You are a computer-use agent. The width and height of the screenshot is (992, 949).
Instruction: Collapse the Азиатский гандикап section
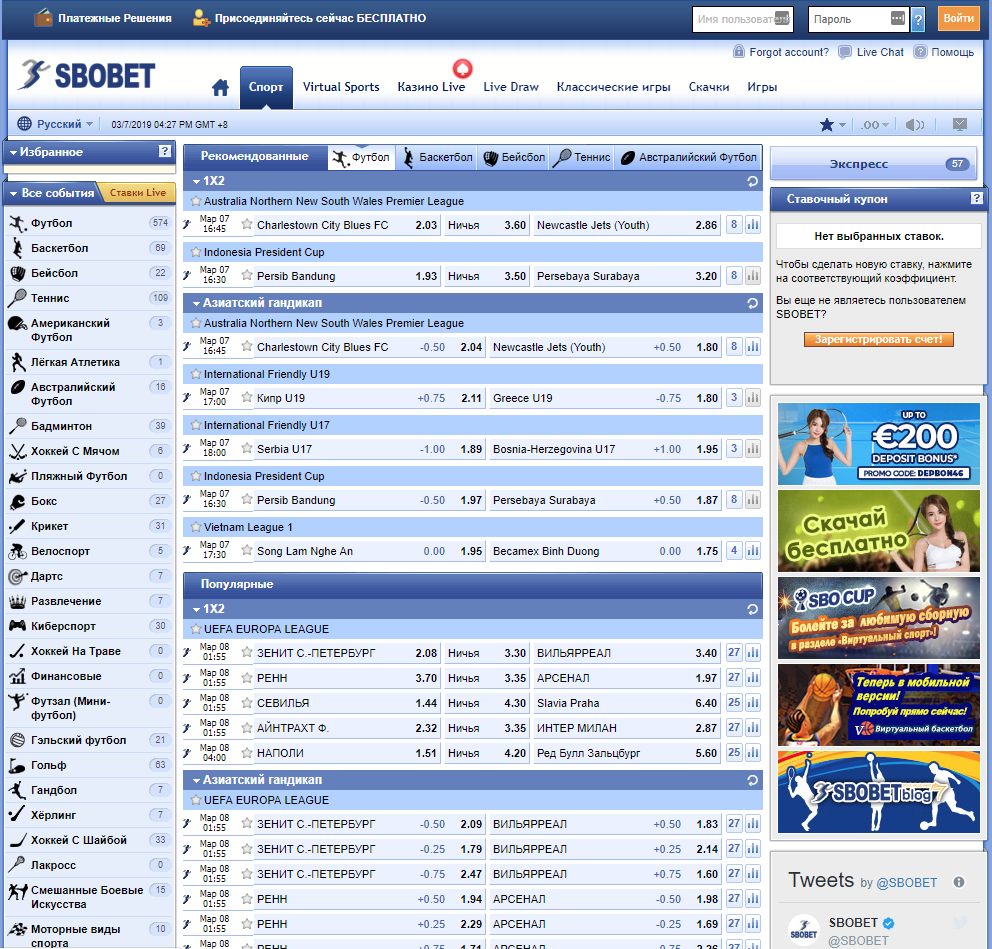194,305
